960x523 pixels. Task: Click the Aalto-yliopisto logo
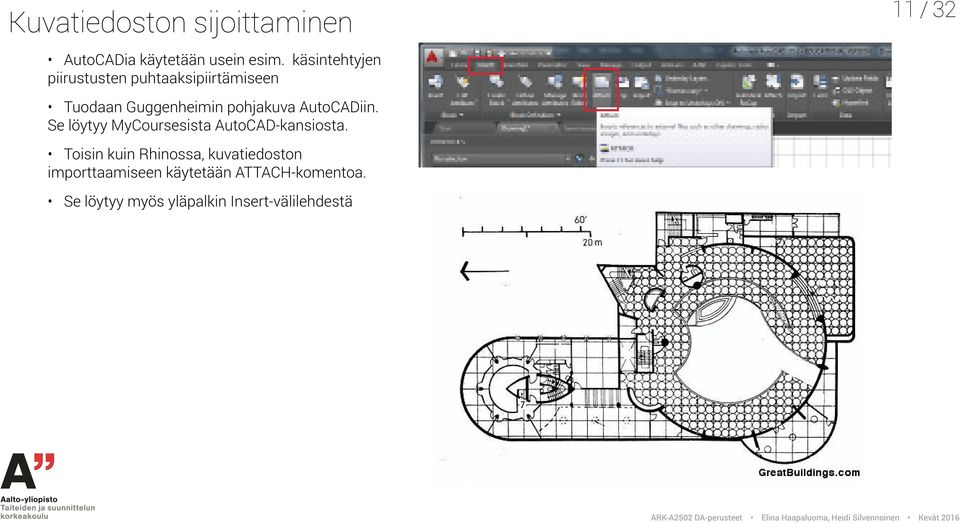pyautogui.click(x=47, y=486)
